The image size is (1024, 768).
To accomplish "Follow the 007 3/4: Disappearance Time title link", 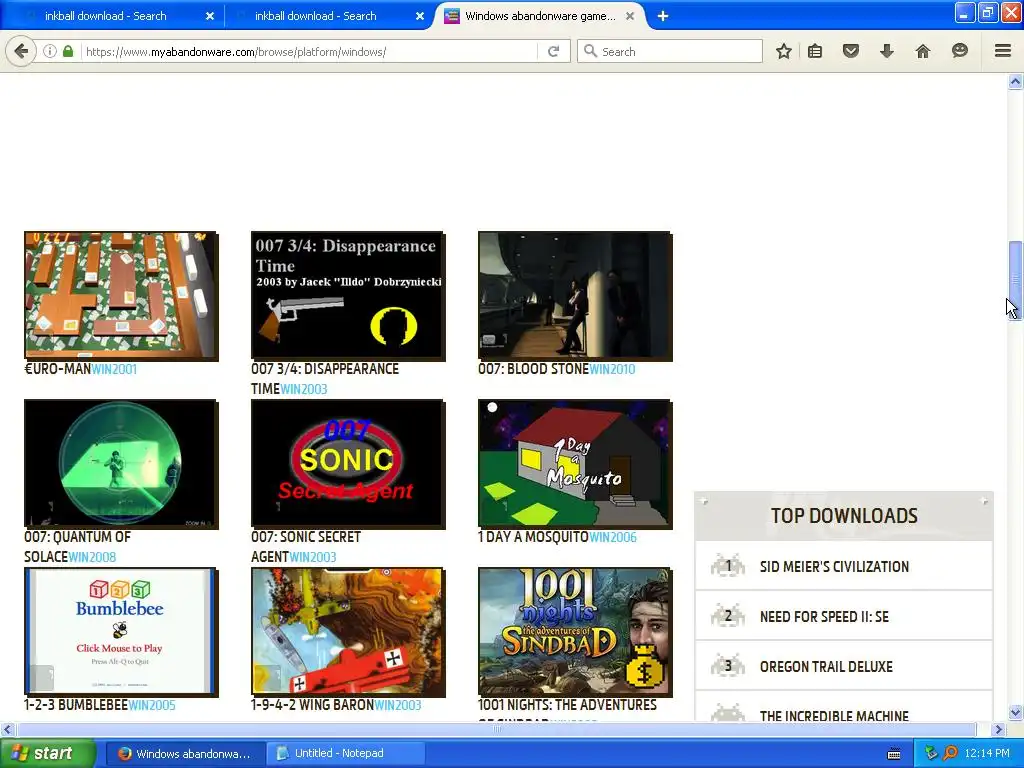I will (325, 379).
